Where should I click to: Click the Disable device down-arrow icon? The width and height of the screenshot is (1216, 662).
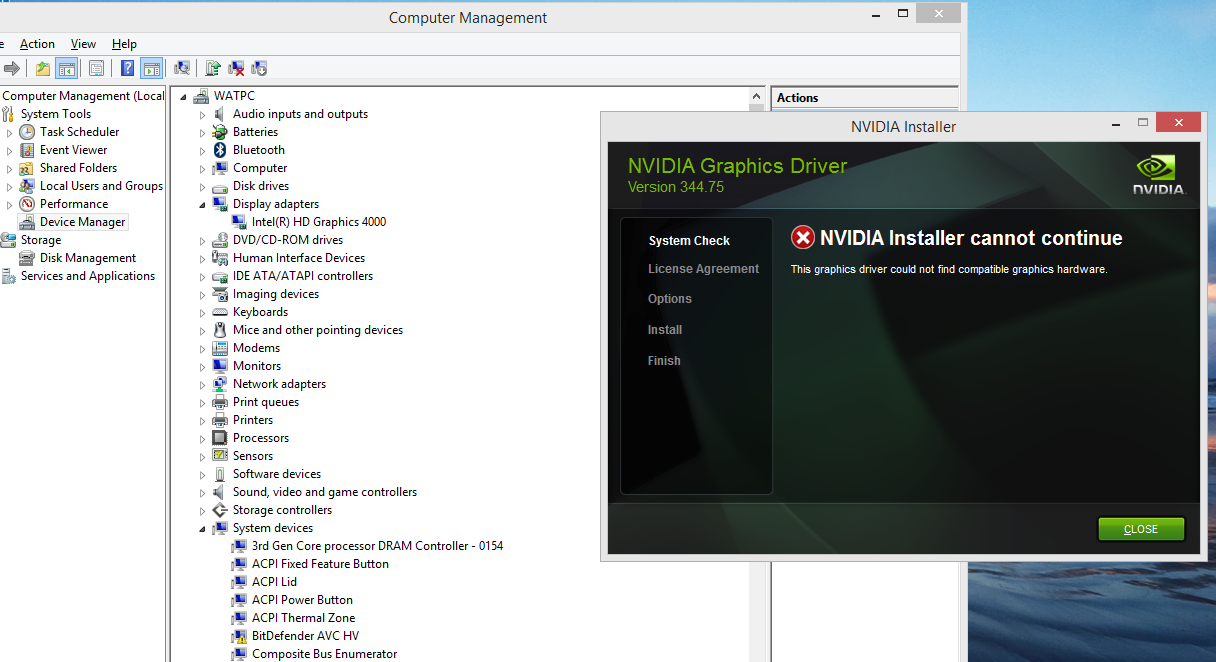pos(259,68)
